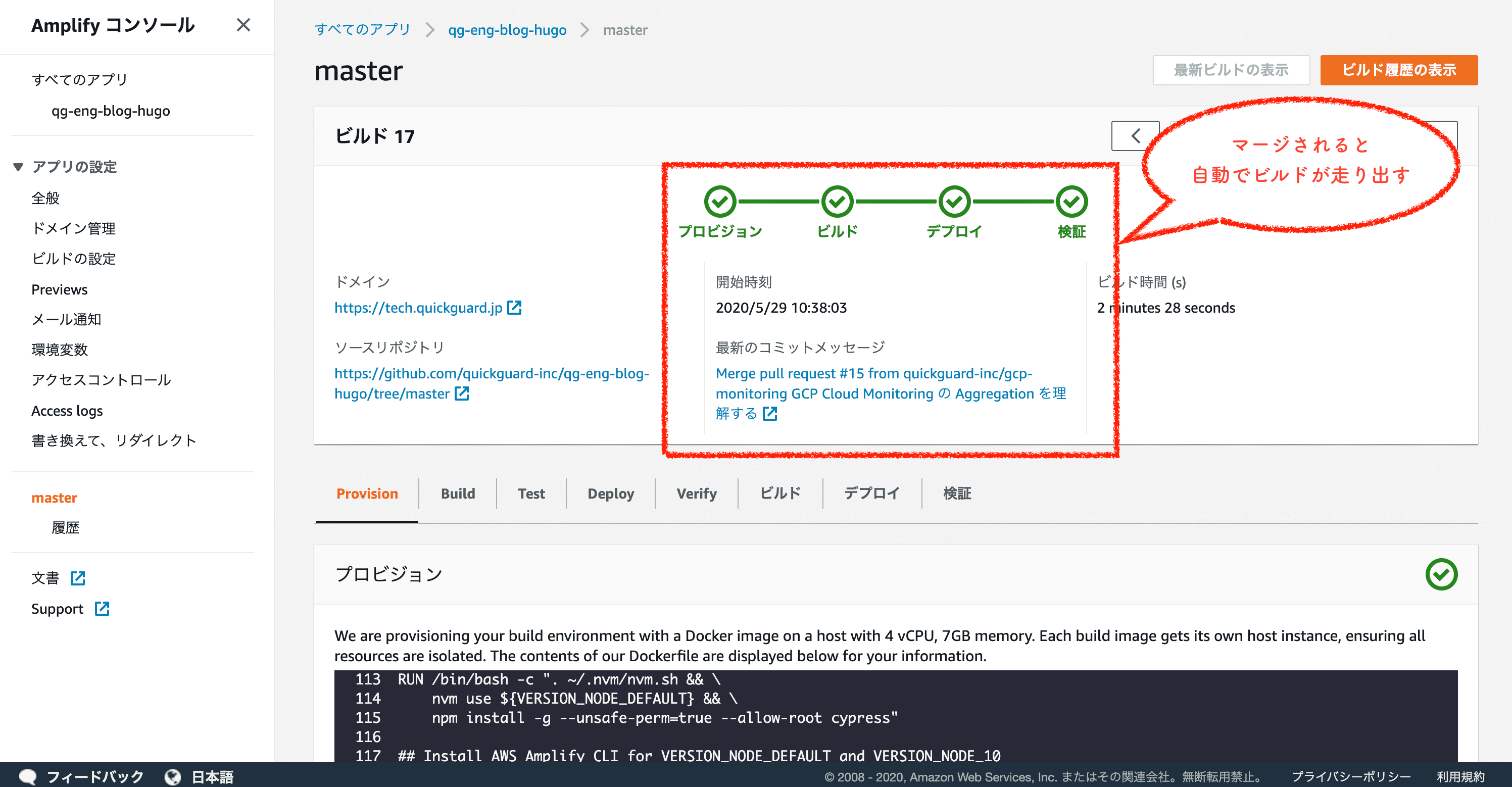Image resolution: width=1512 pixels, height=787 pixels.
Task: Click ビルド履歴の表示 button
Action: click(x=1399, y=70)
